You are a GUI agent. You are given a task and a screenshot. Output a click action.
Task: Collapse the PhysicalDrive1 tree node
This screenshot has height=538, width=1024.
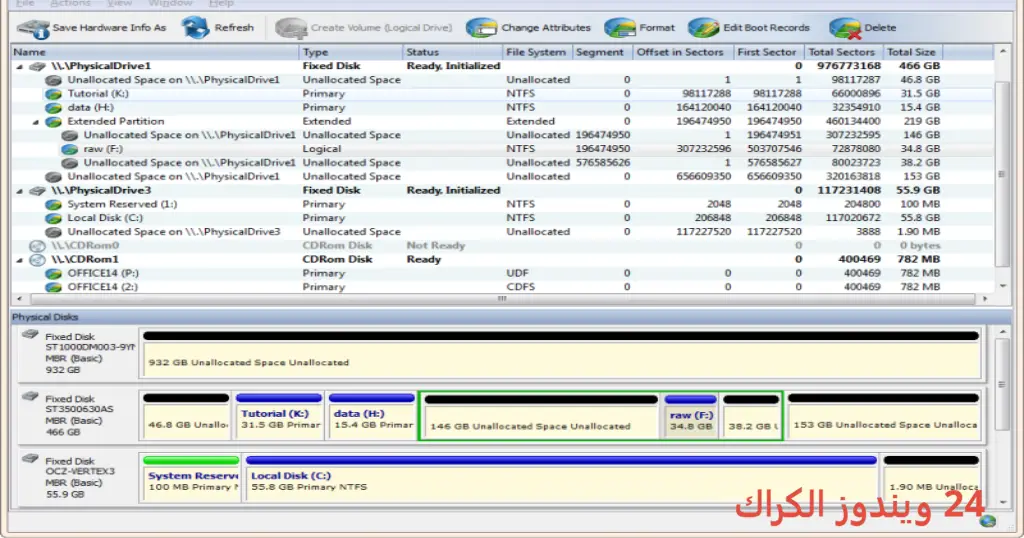[20, 67]
